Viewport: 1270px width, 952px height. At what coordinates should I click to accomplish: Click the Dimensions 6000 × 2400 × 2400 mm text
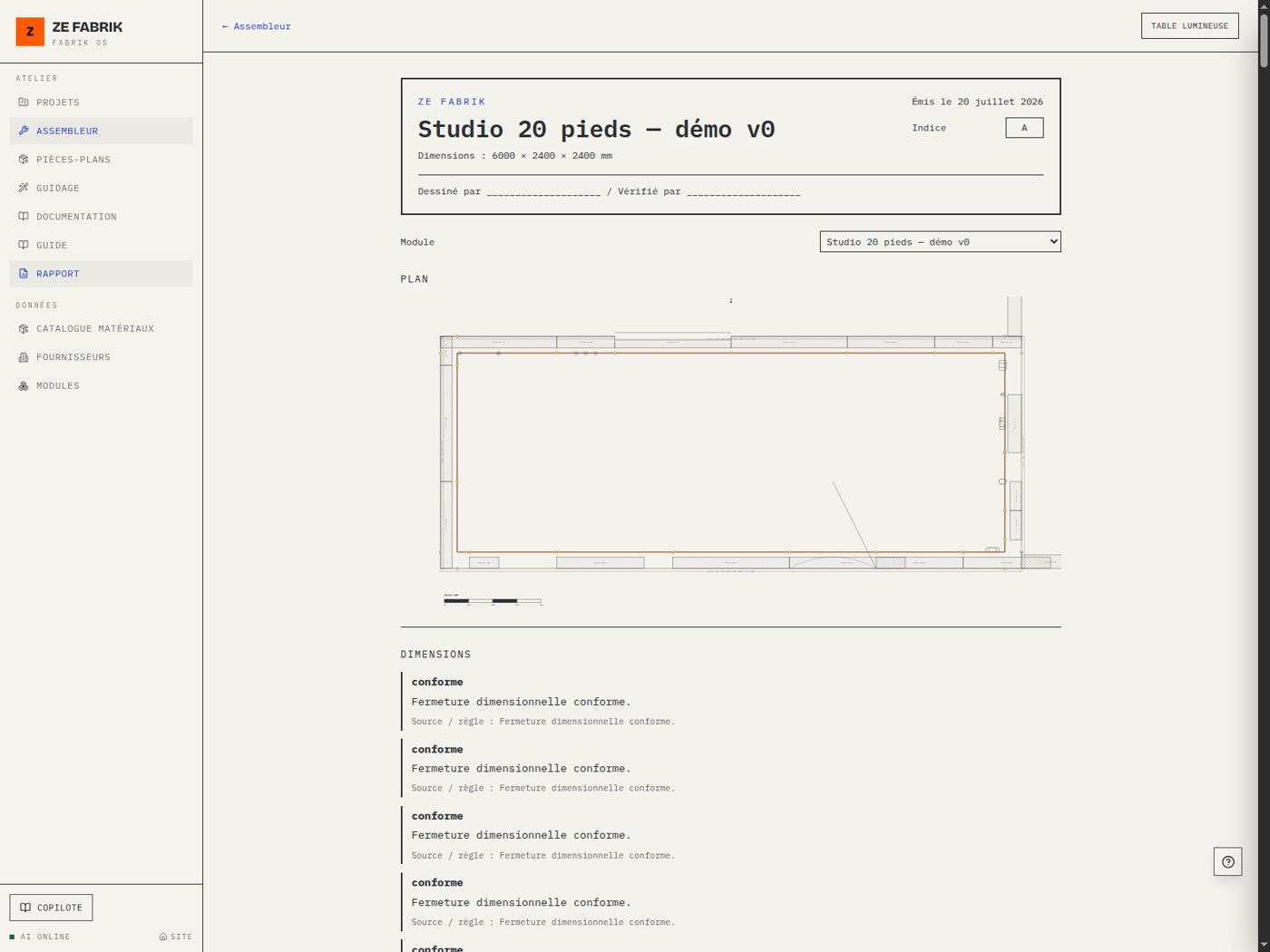coord(514,156)
